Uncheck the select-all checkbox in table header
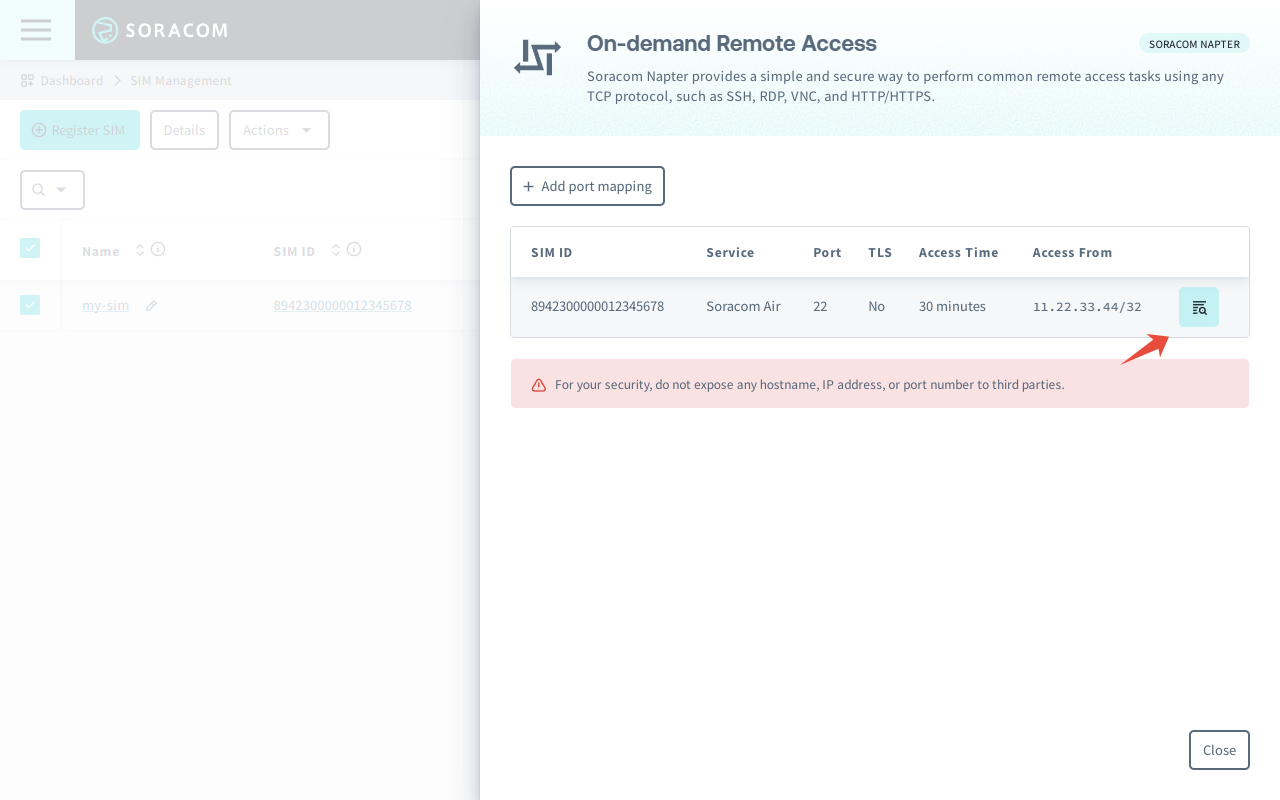Image resolution: width=1280 pixels, height=800 pixels. [x=30, y=247]
